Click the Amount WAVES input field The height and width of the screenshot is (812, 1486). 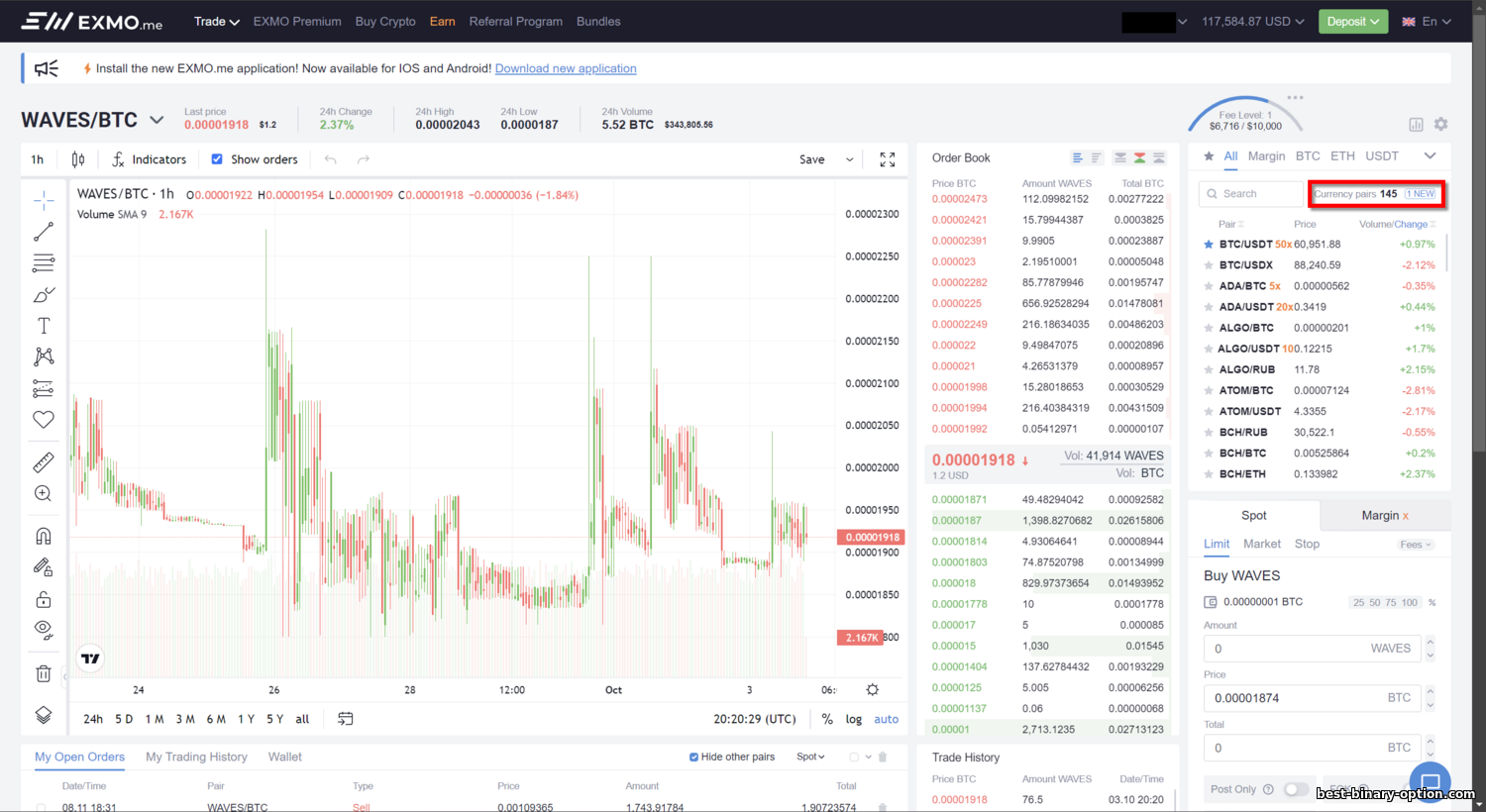(1313, 649)
